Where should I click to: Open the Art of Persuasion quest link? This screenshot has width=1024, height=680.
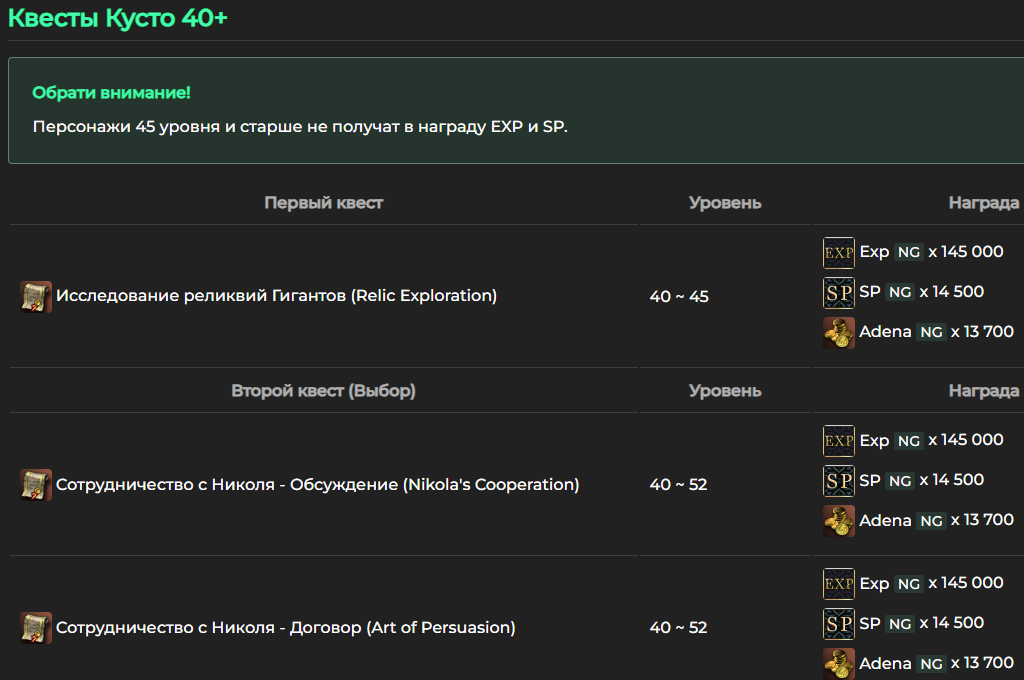(x=285, y=628)
